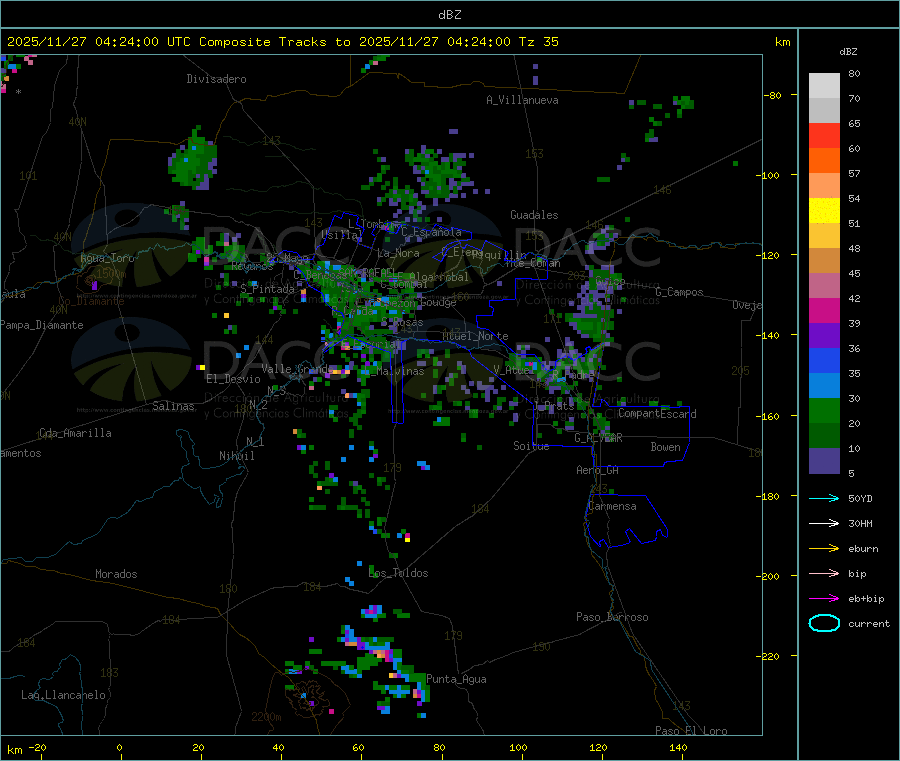Screen dimensions: 900x761
Task: Select the light gray 70-80 dBZ swatch
Action: click(x=824, y=86)
